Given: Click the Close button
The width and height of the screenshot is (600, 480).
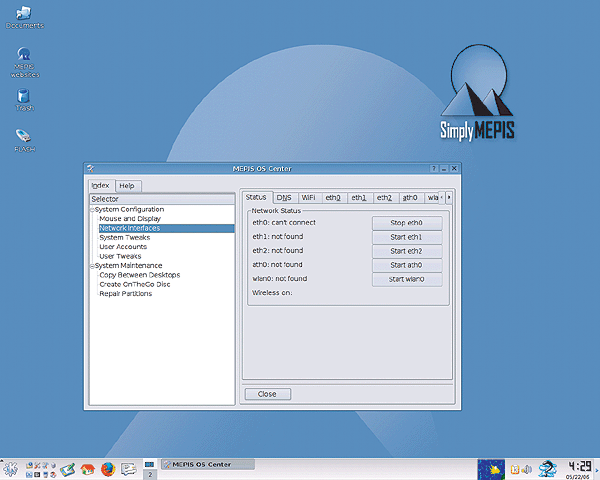Looking at the screenshot, I should [x=267, y=394].
